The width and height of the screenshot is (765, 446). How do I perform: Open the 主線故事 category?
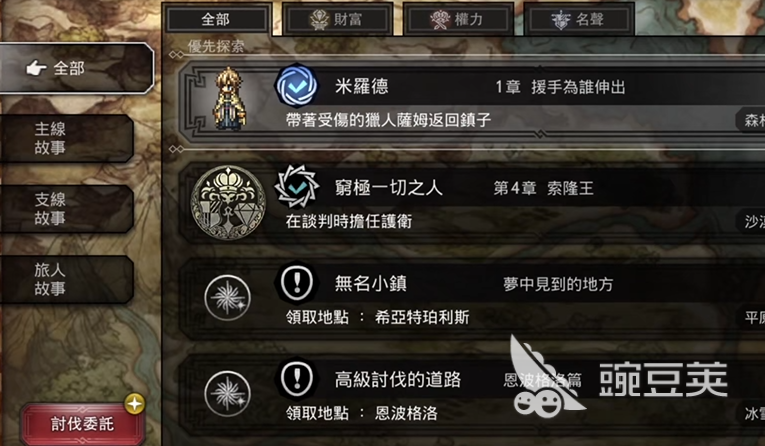click(x=66, y=139)
